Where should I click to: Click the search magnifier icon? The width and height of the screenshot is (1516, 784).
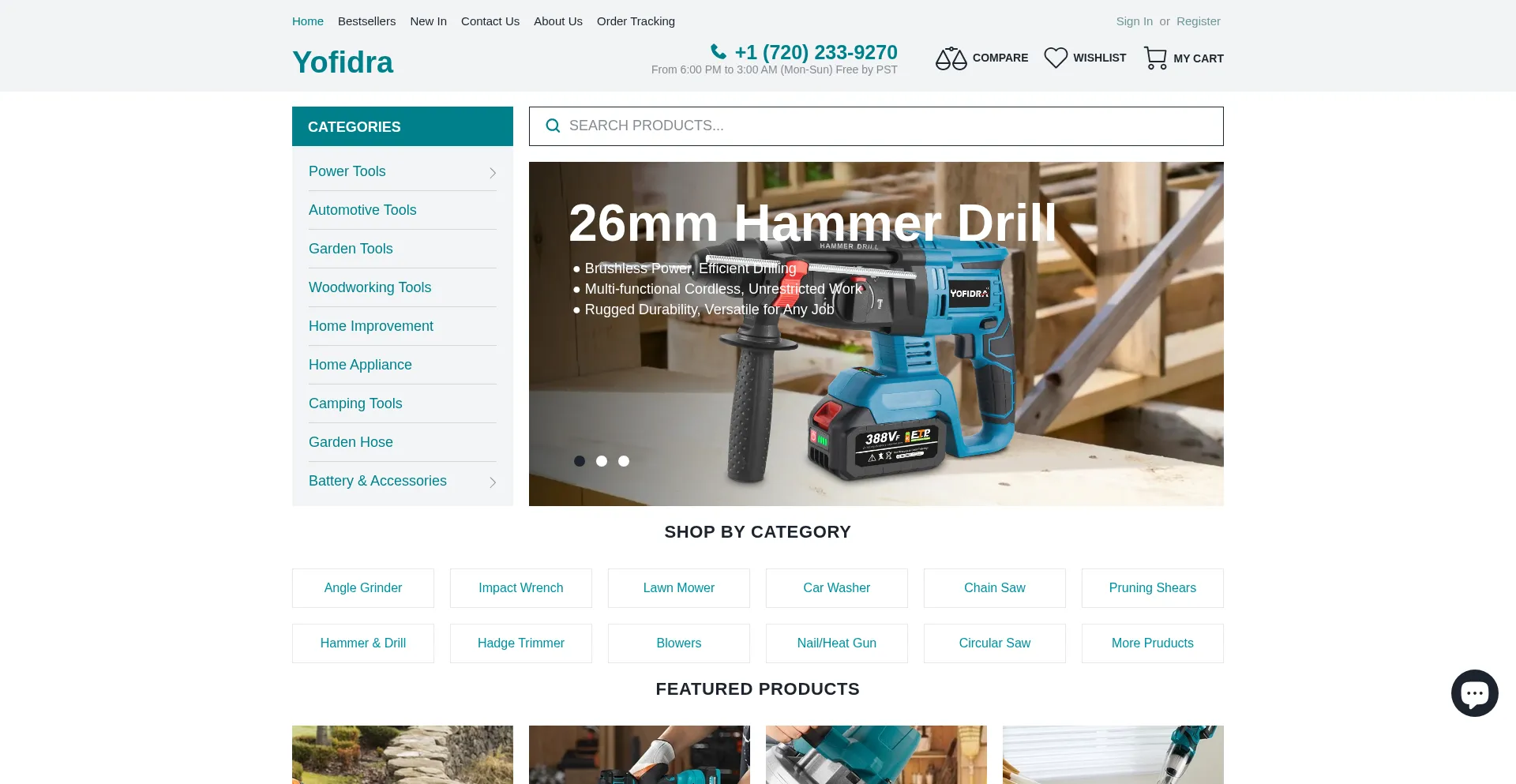point(553,126)
